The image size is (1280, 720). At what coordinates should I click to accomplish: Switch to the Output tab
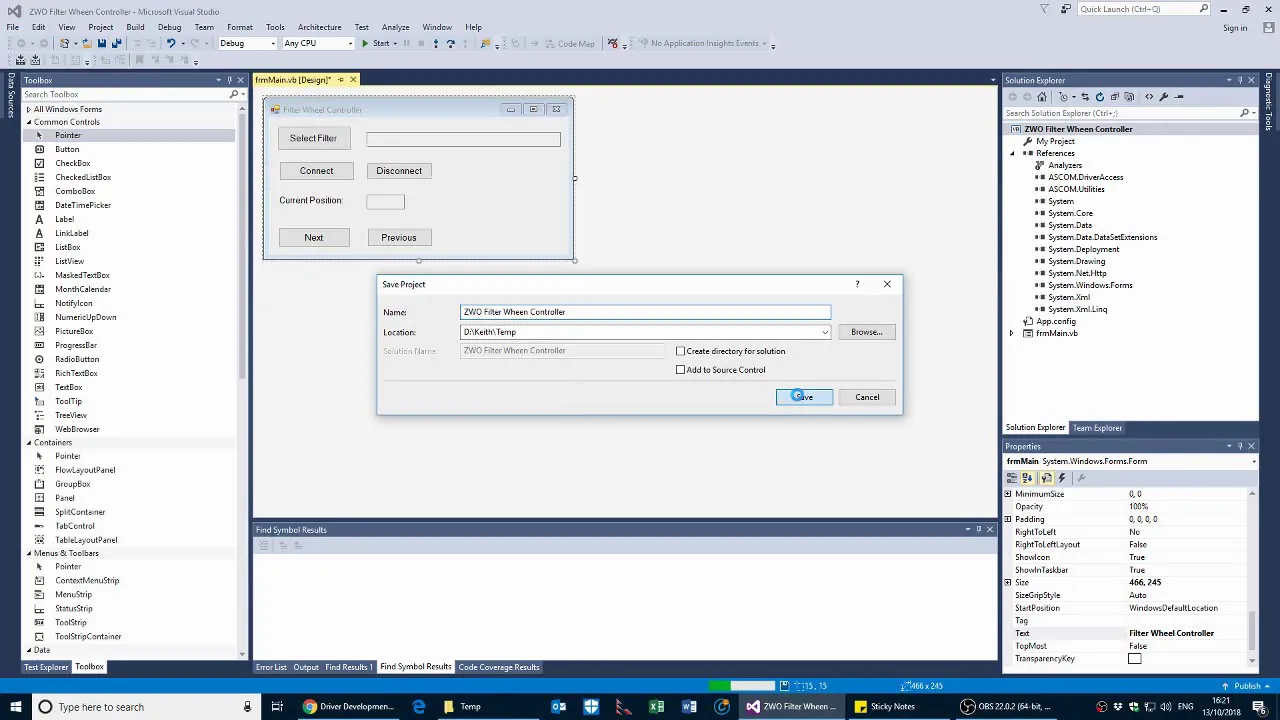[x=306, y=667]
